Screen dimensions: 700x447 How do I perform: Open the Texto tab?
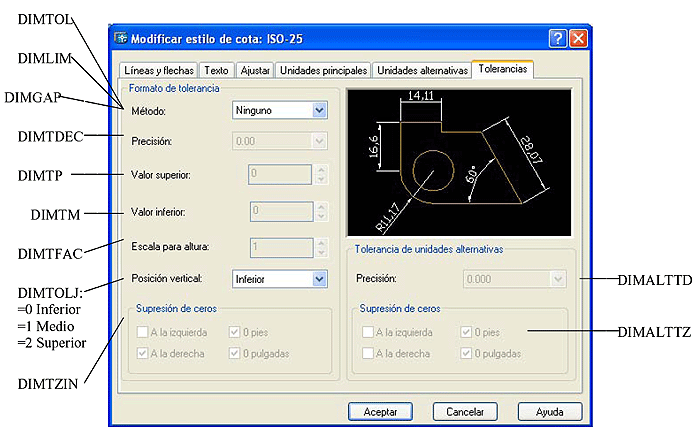click(x=217, y=70)
